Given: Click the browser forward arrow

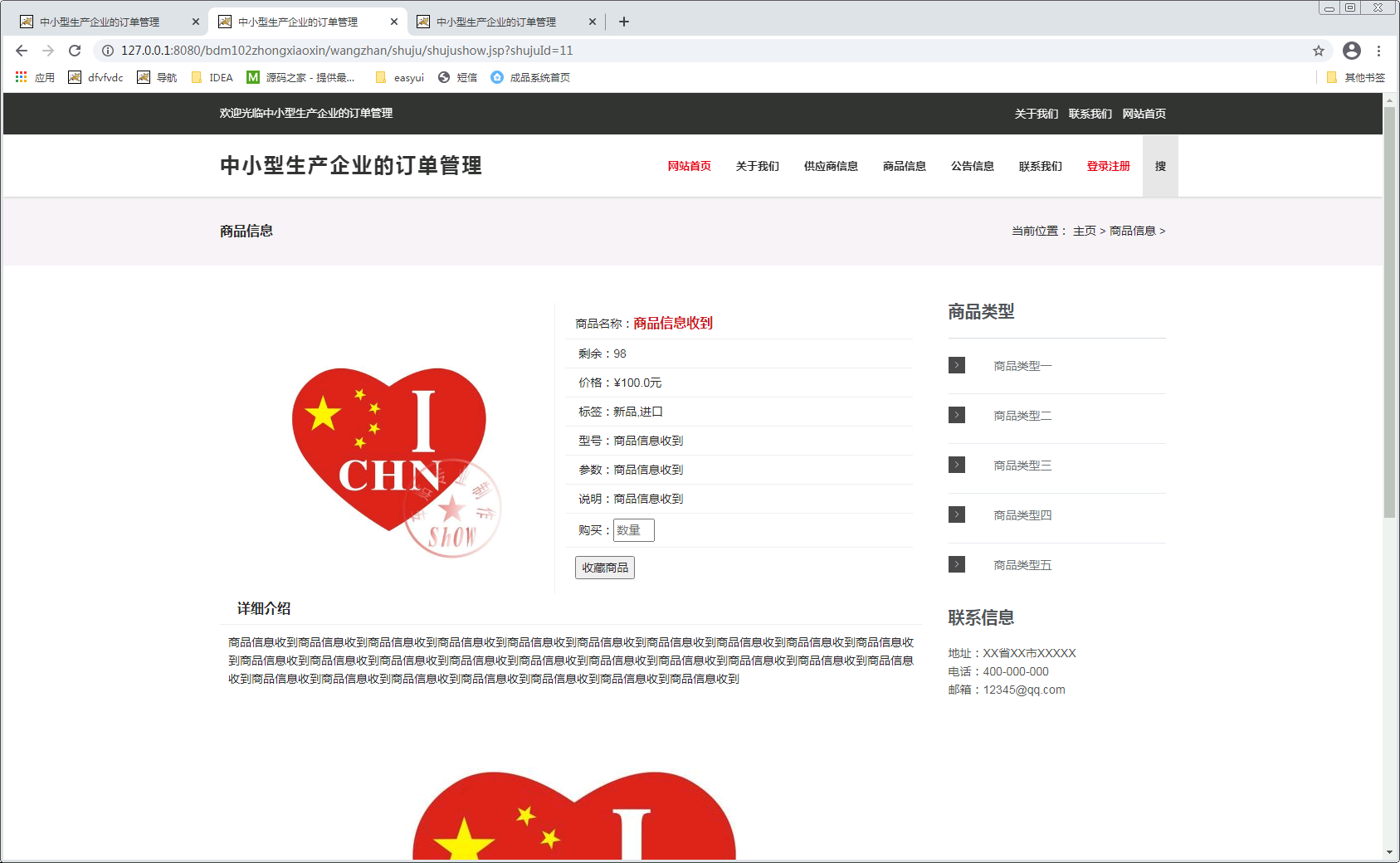Looking at the screenshot, I should click(48, 51).
